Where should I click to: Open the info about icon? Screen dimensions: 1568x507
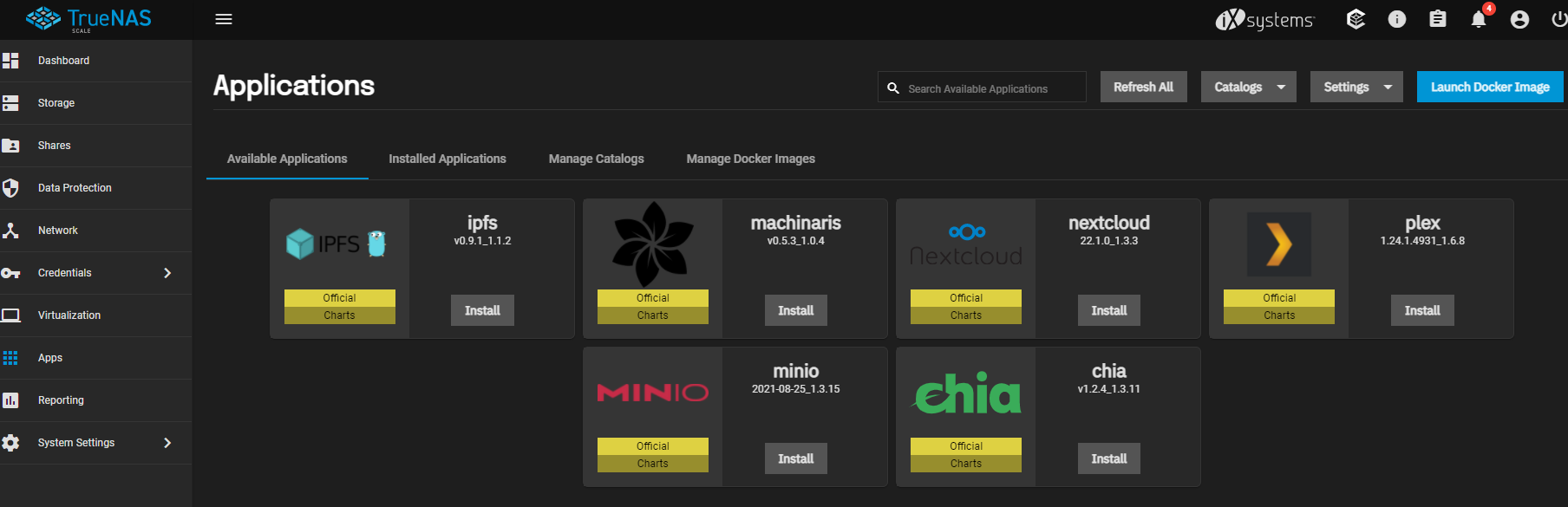[1397, 19]
